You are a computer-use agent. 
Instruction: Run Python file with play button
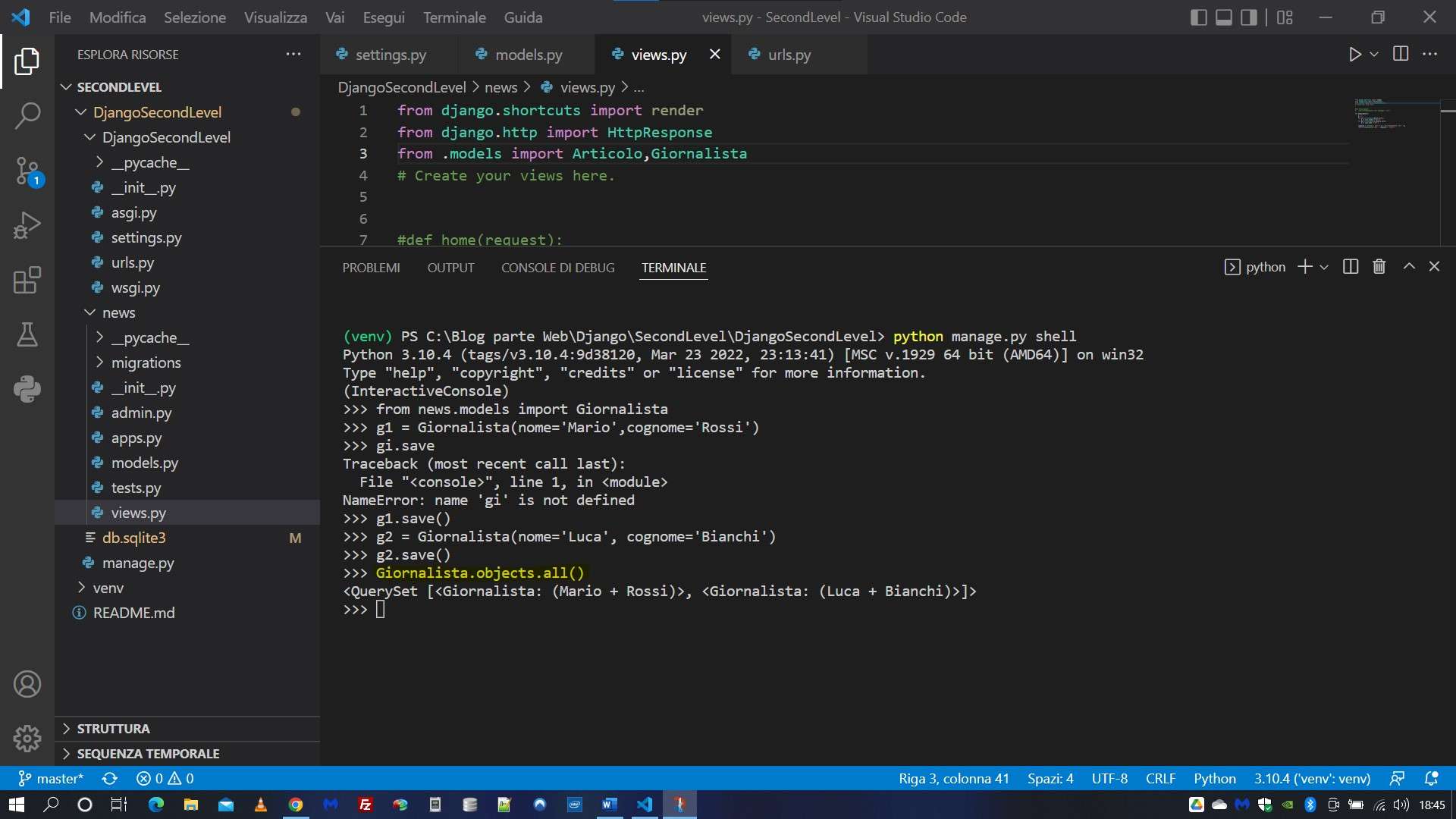[x=1354, y=55]
